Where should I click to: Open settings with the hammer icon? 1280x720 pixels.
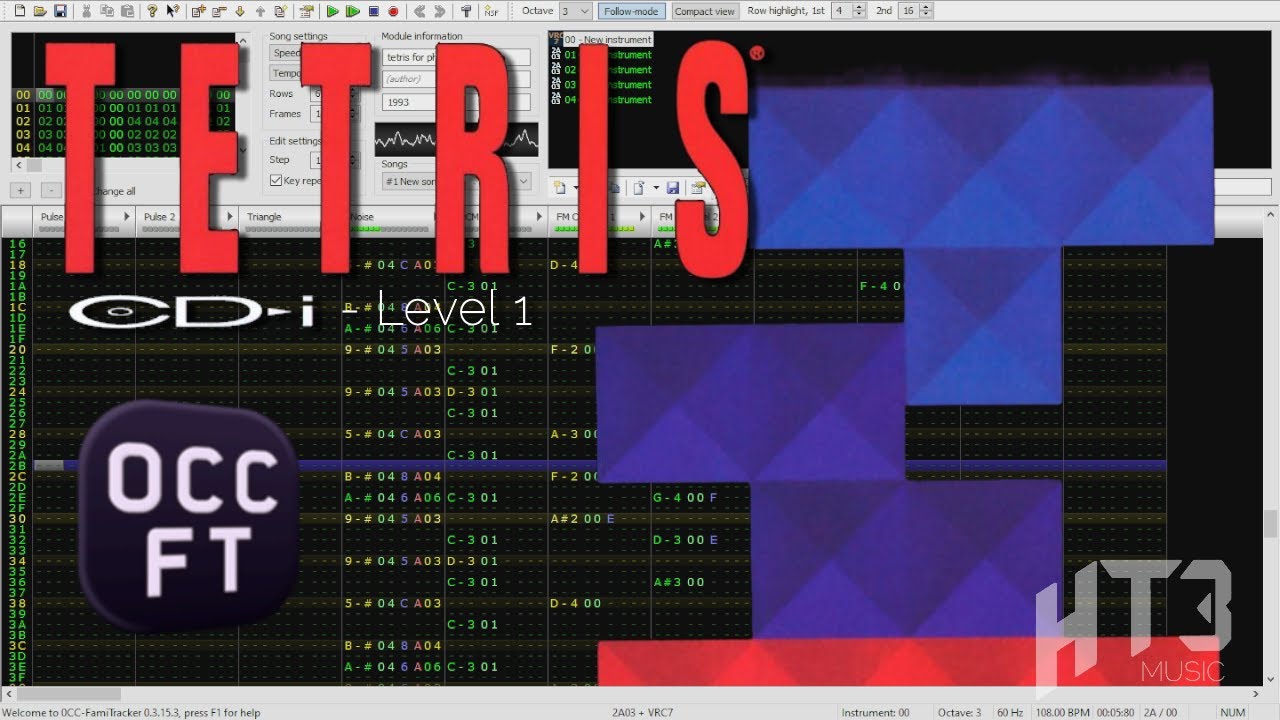466,11
